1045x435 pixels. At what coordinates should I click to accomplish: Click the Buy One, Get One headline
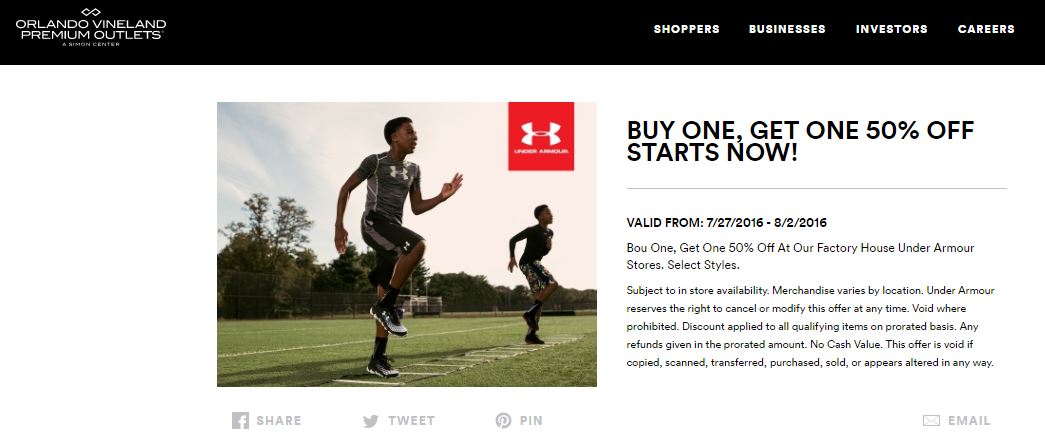(799, 142)
